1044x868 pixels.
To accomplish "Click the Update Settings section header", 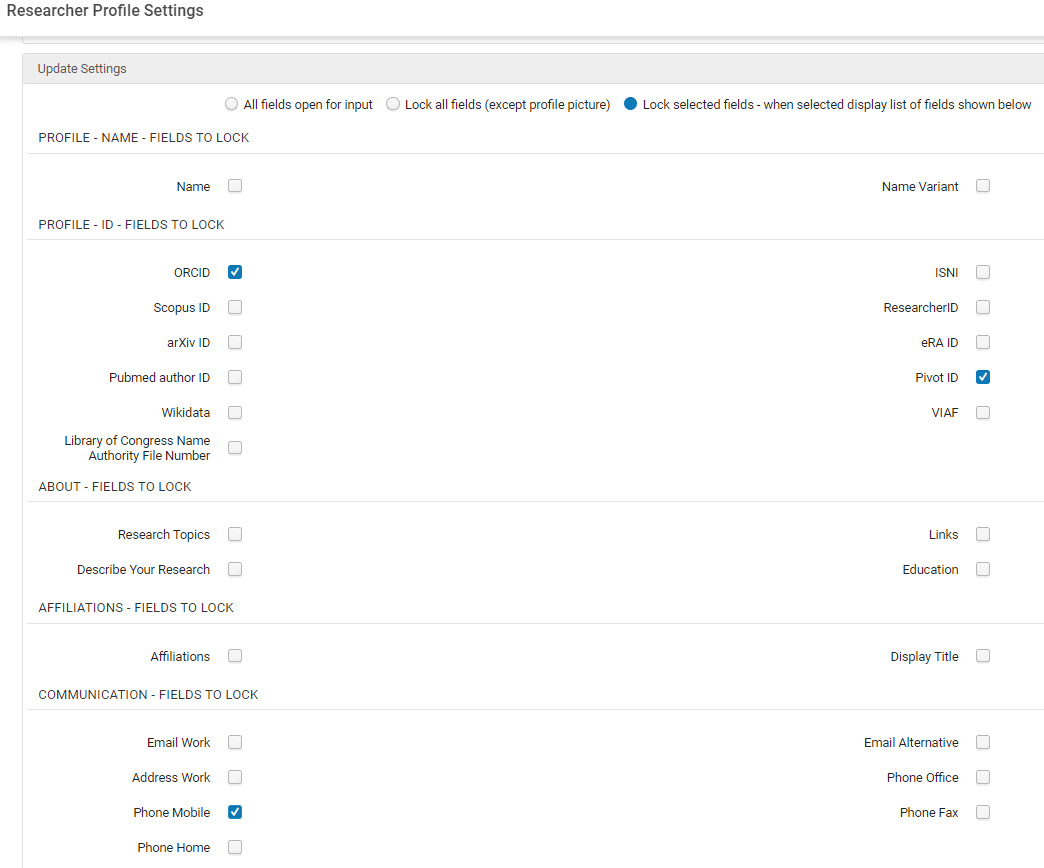I will point(82,69).
